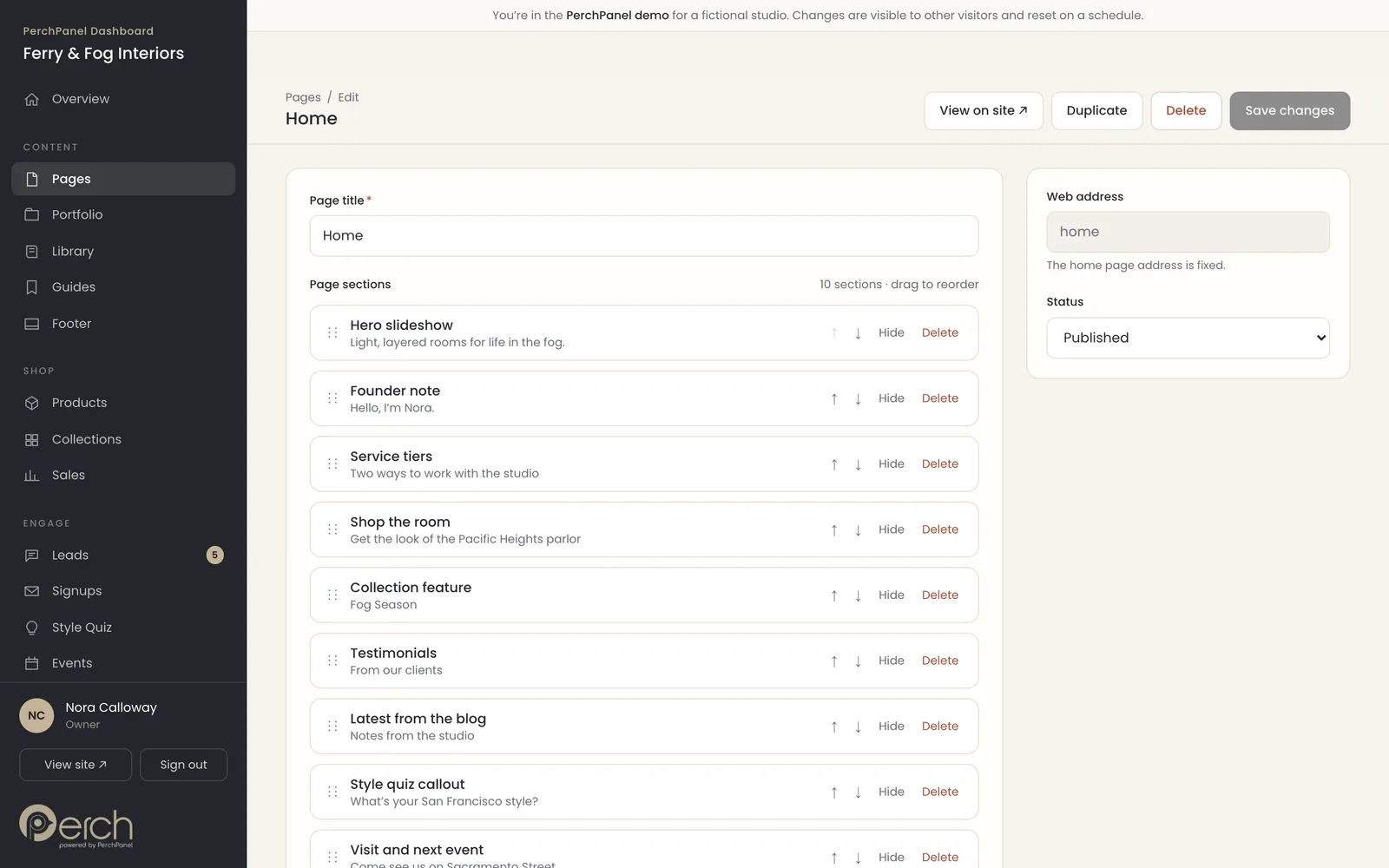Open View on site link
Image resolution: width=1389 pixels, height=868 pixels.
pyautogui.click(x=984, y=111)
